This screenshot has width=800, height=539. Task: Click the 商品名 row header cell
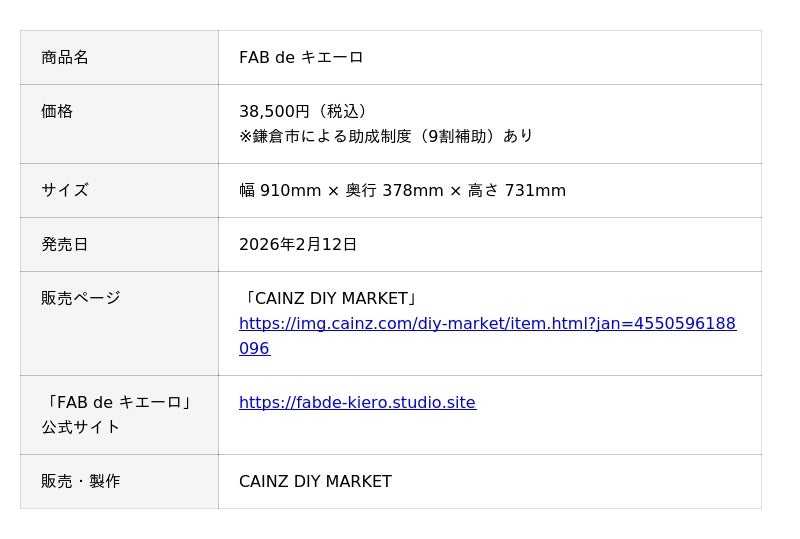[65, 58]
